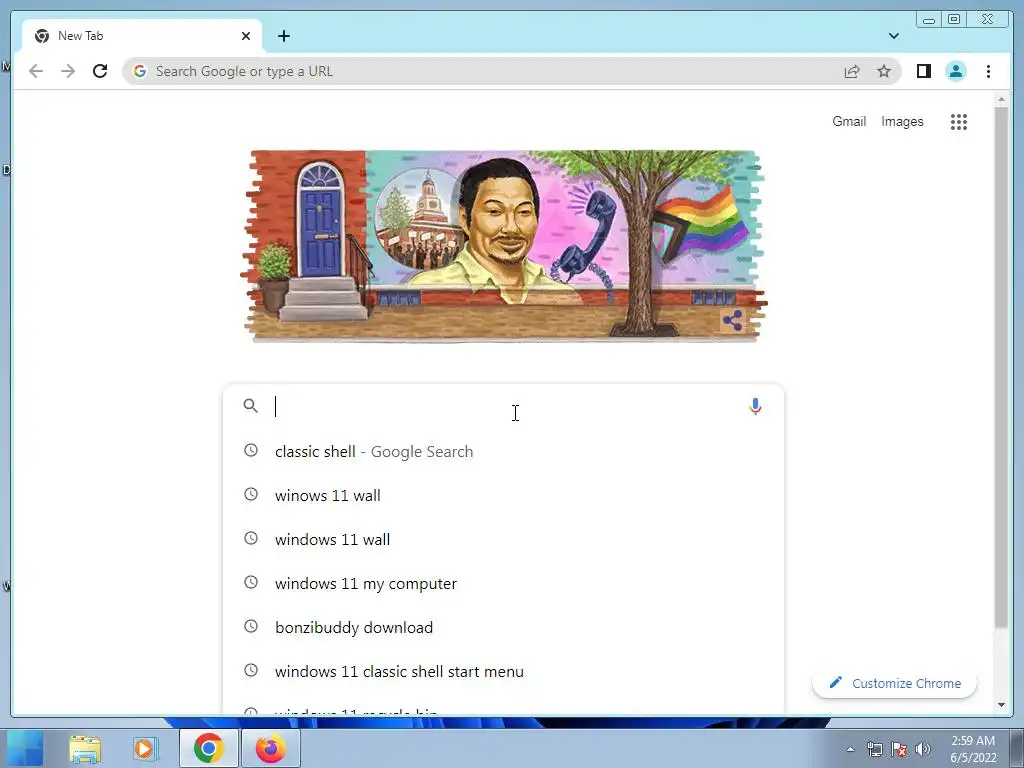
Task: Share this page using the share icon
Action: 852,71
